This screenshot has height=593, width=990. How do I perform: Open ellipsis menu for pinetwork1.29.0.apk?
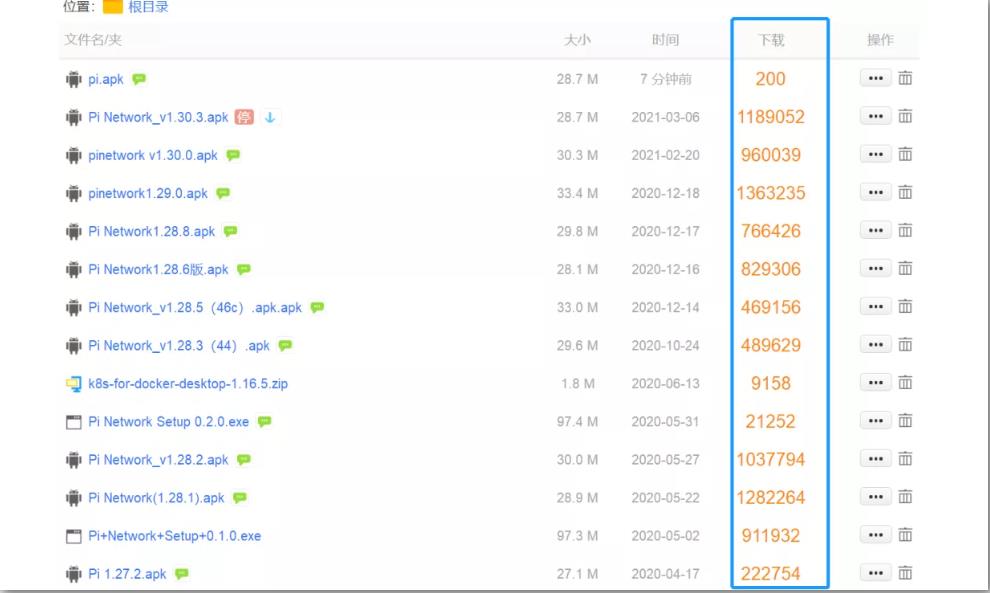pyautogui.click(x=876, y=192)
